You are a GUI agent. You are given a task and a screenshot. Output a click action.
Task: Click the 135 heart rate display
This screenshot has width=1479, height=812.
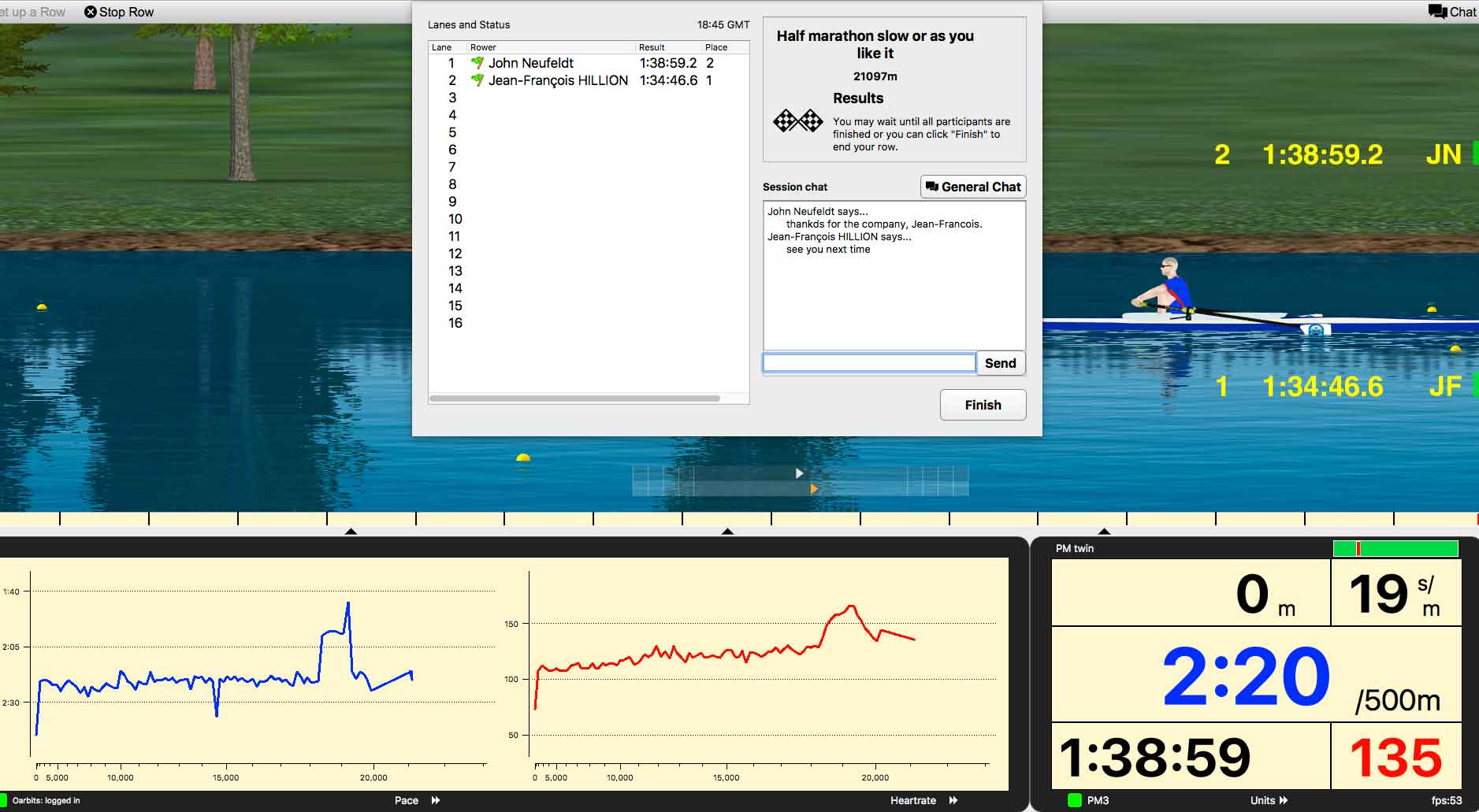point(1395,757)
